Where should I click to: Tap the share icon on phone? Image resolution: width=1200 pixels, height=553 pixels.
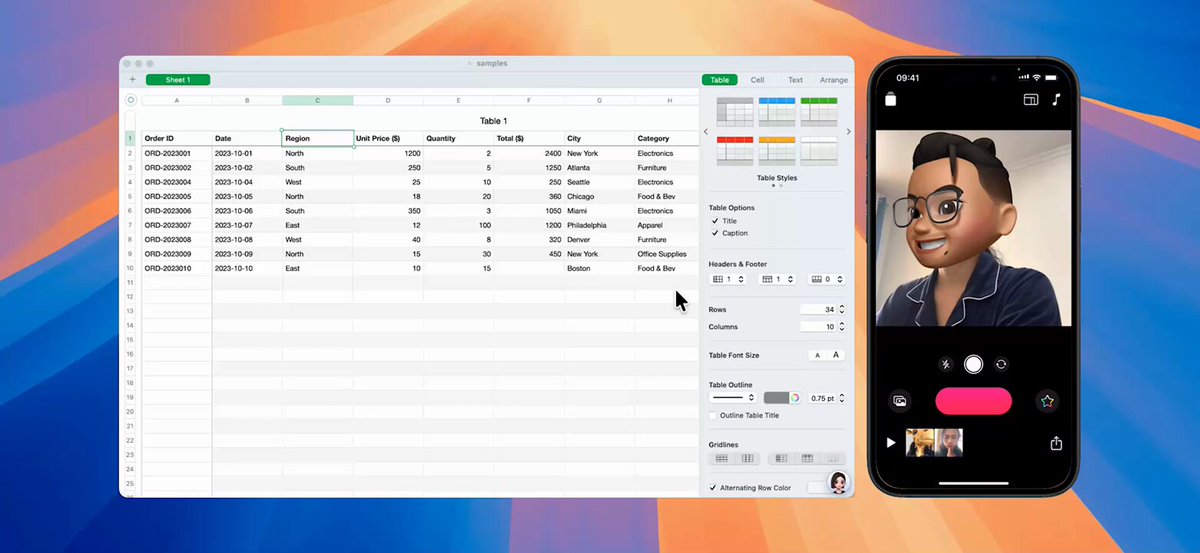[1056, 444]
